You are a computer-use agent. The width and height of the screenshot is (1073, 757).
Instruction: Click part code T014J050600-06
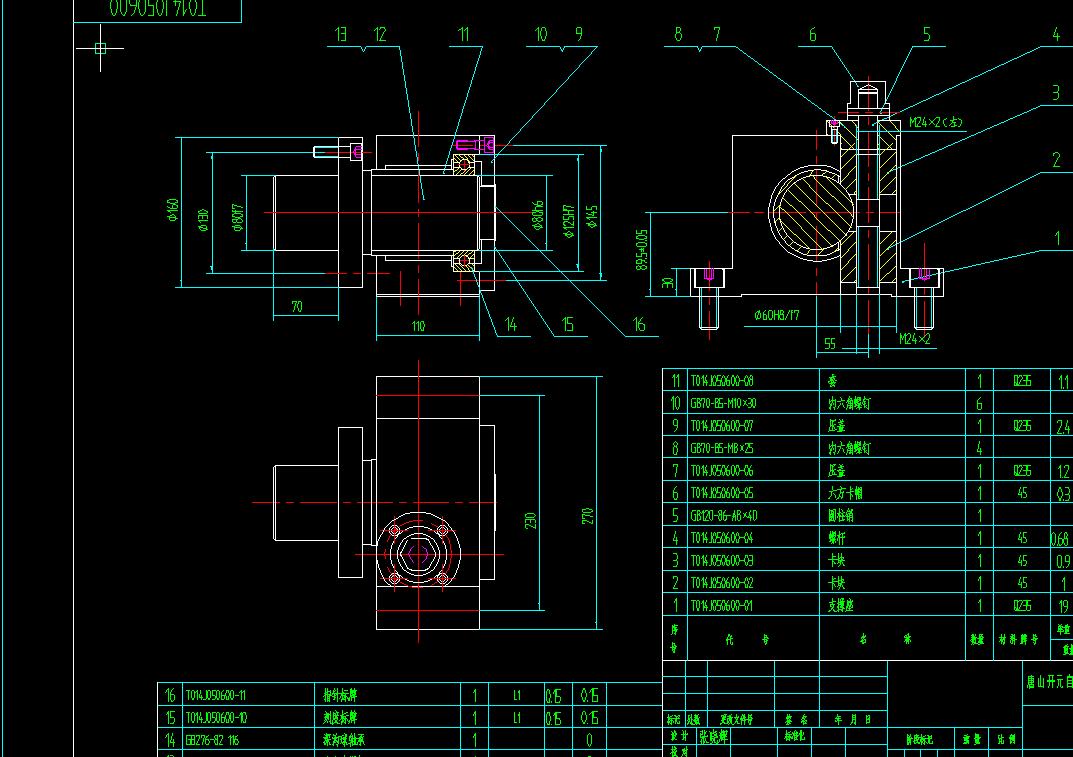(x=722, y=471)
